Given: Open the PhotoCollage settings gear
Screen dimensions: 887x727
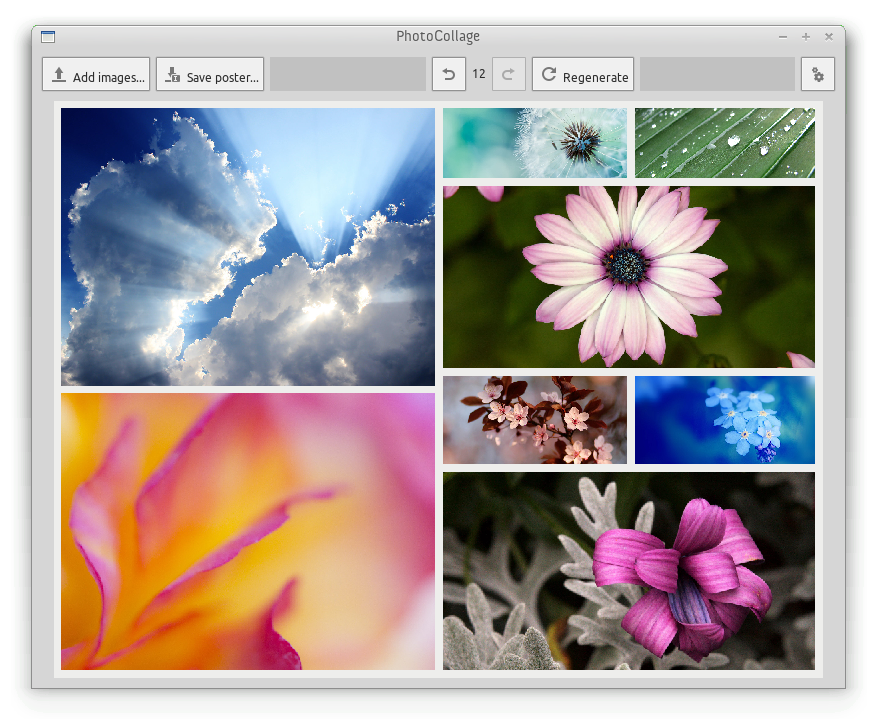Looking at the screenshot, I should pyautogui.click(x=818, y=73).
